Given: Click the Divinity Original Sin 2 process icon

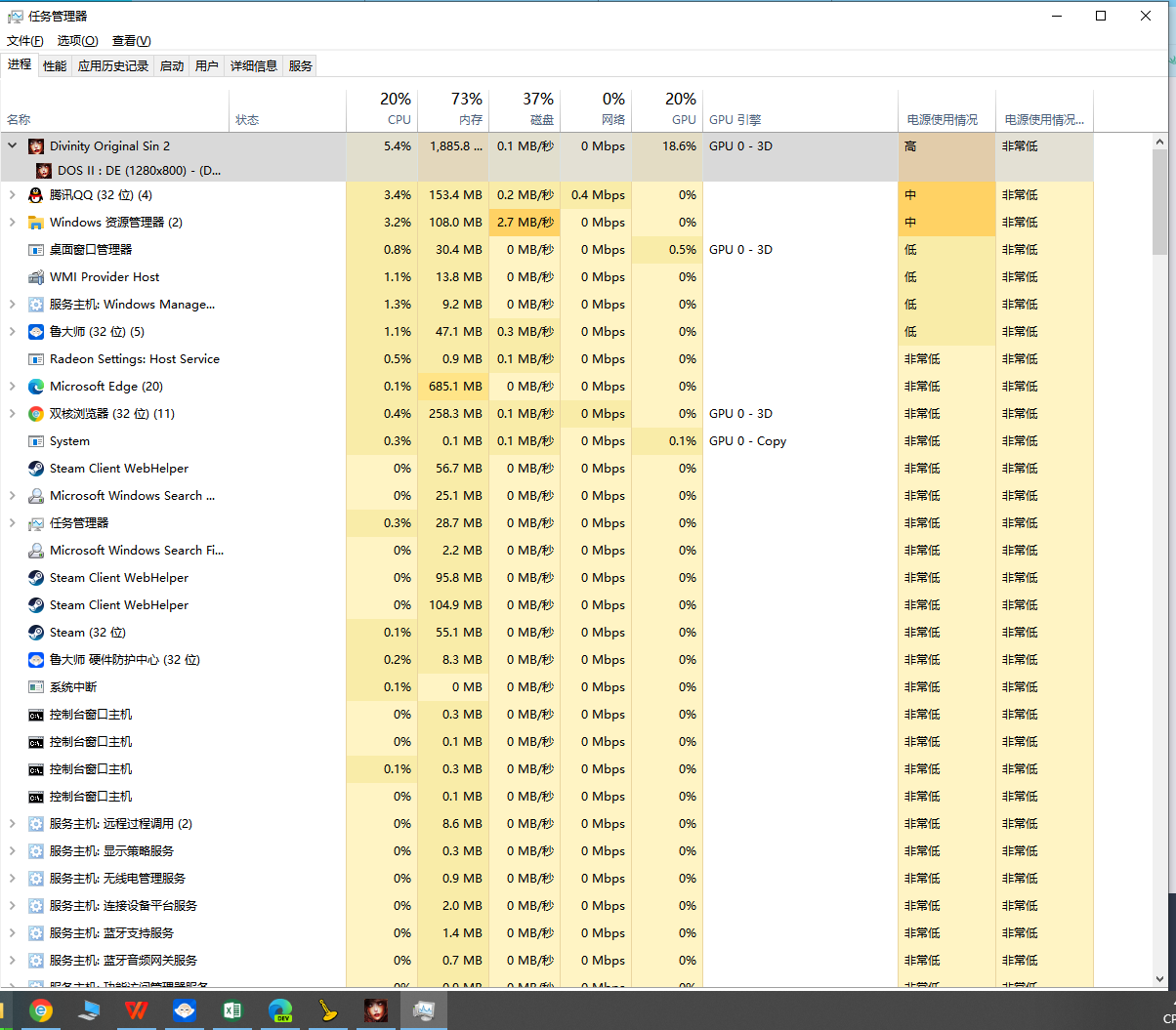Looking at the screenshot, I should point(36,146).
